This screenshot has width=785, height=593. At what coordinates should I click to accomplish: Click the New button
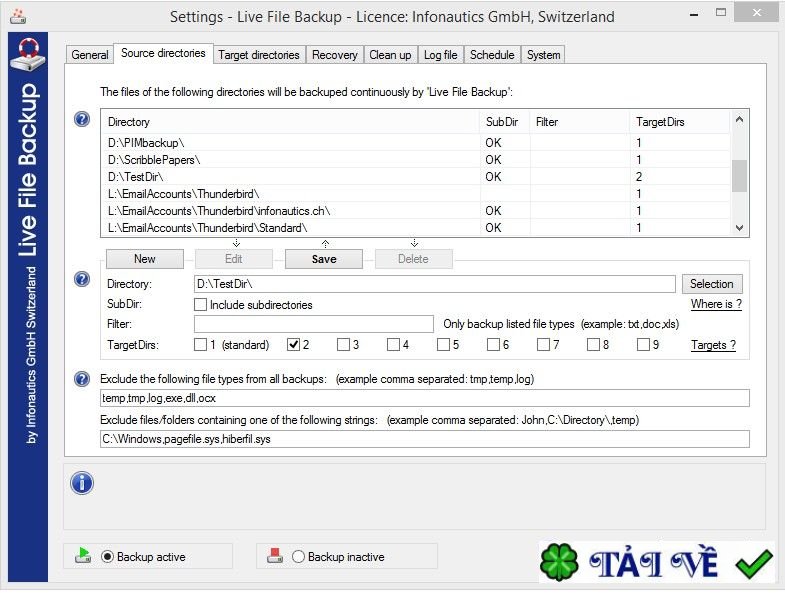145,259
